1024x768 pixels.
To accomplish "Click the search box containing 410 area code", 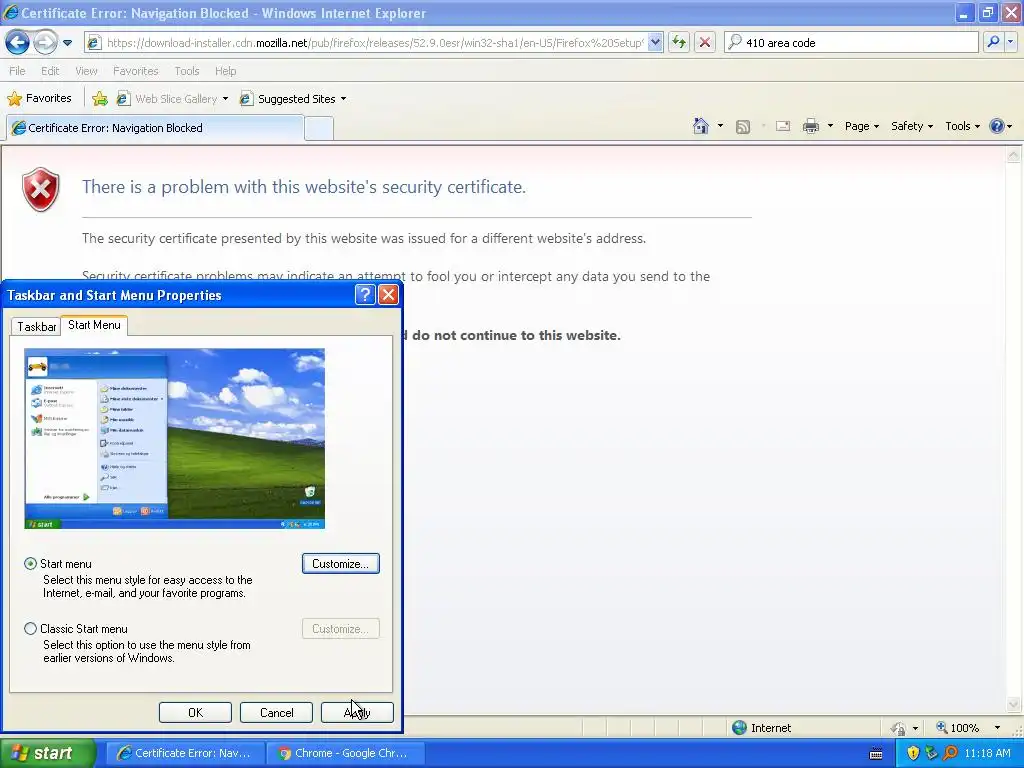I will [852, 42].
